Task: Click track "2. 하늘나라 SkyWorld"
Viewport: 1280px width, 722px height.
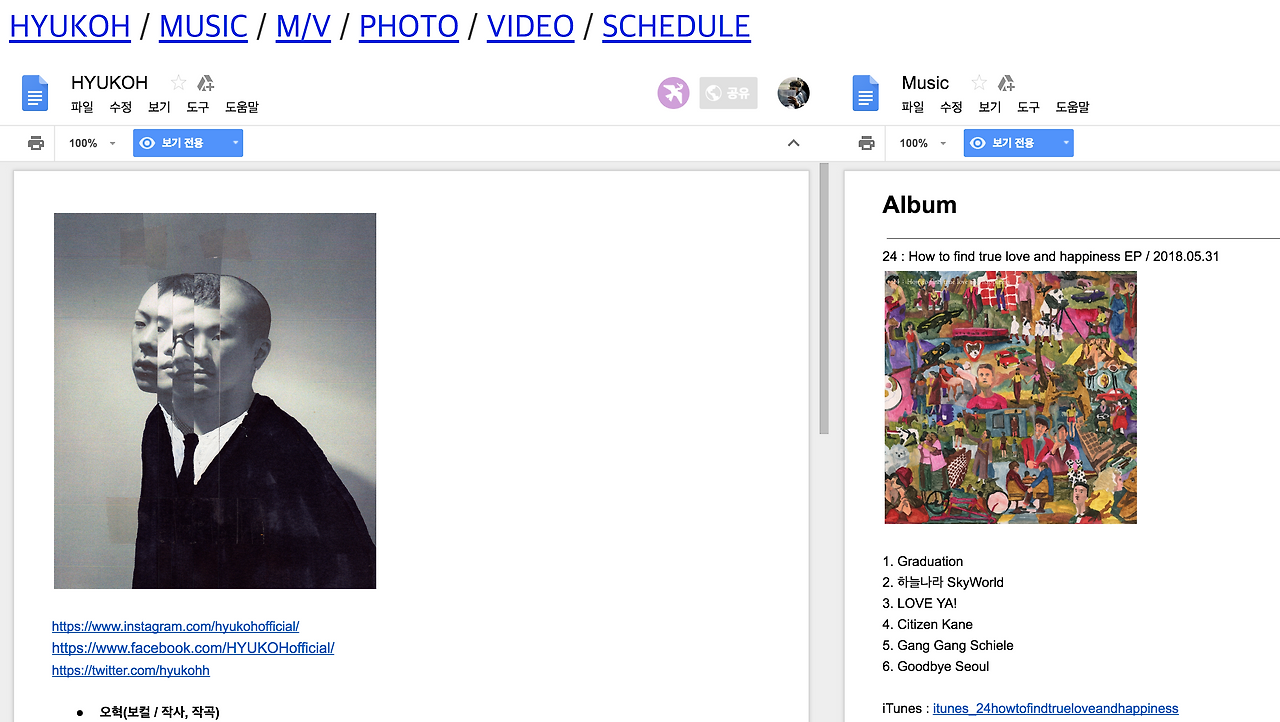Action: (x=943, y=583)
